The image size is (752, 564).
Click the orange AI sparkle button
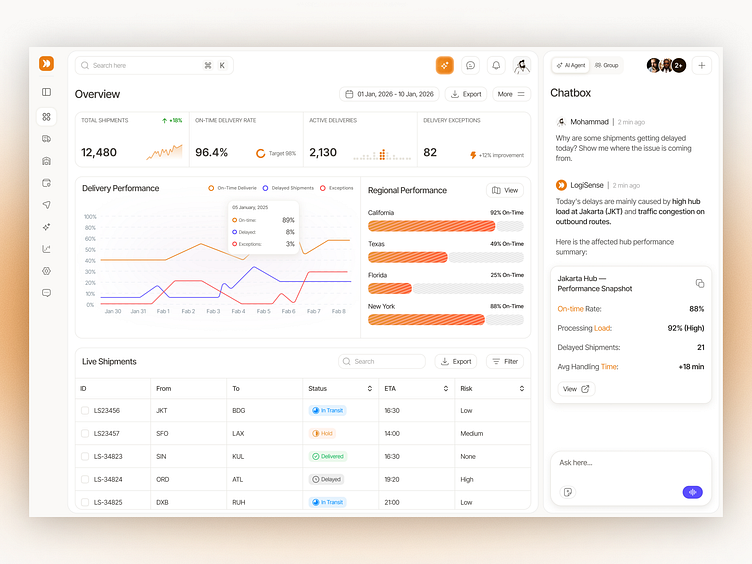click(x=445, y=65)
